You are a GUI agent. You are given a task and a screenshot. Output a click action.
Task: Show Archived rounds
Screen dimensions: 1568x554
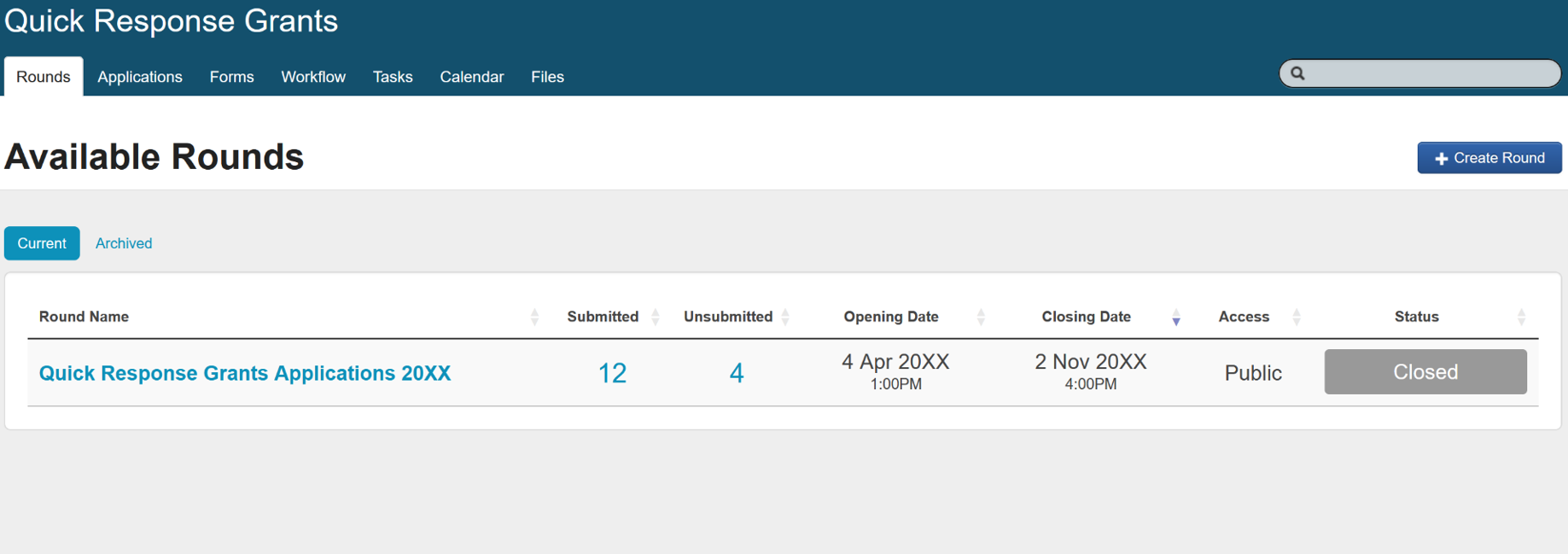coord(124,243)
